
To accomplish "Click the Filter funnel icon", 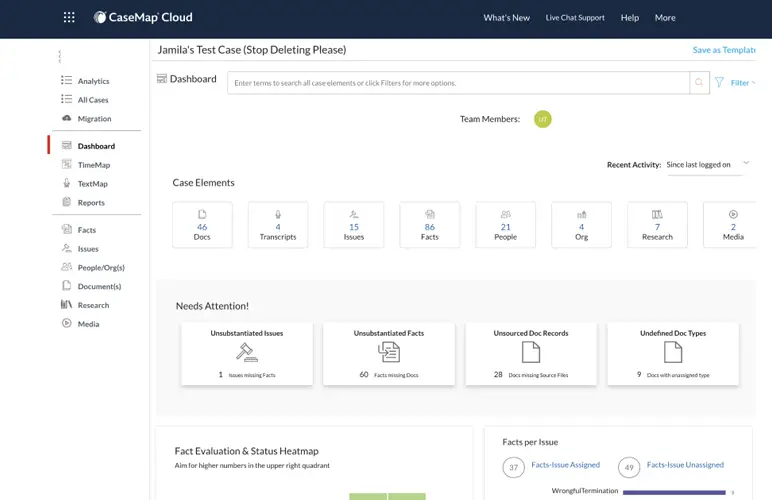I will [x=719, y=83].
